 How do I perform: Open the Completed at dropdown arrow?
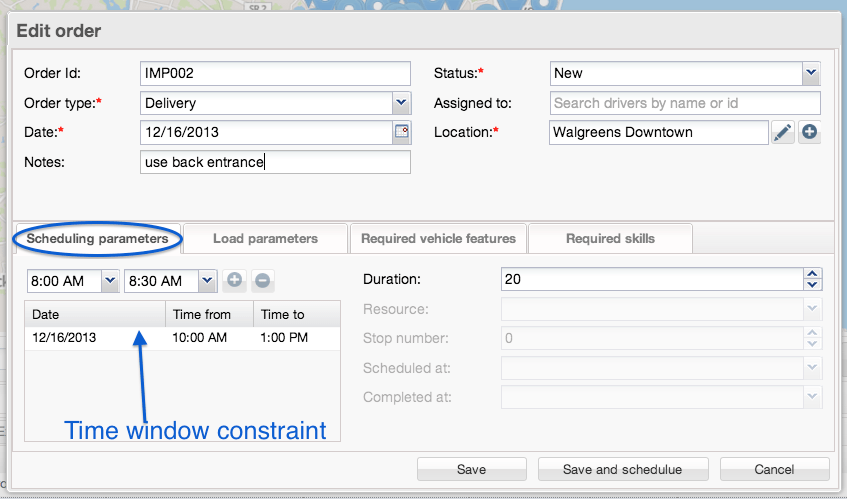point(812,397)
